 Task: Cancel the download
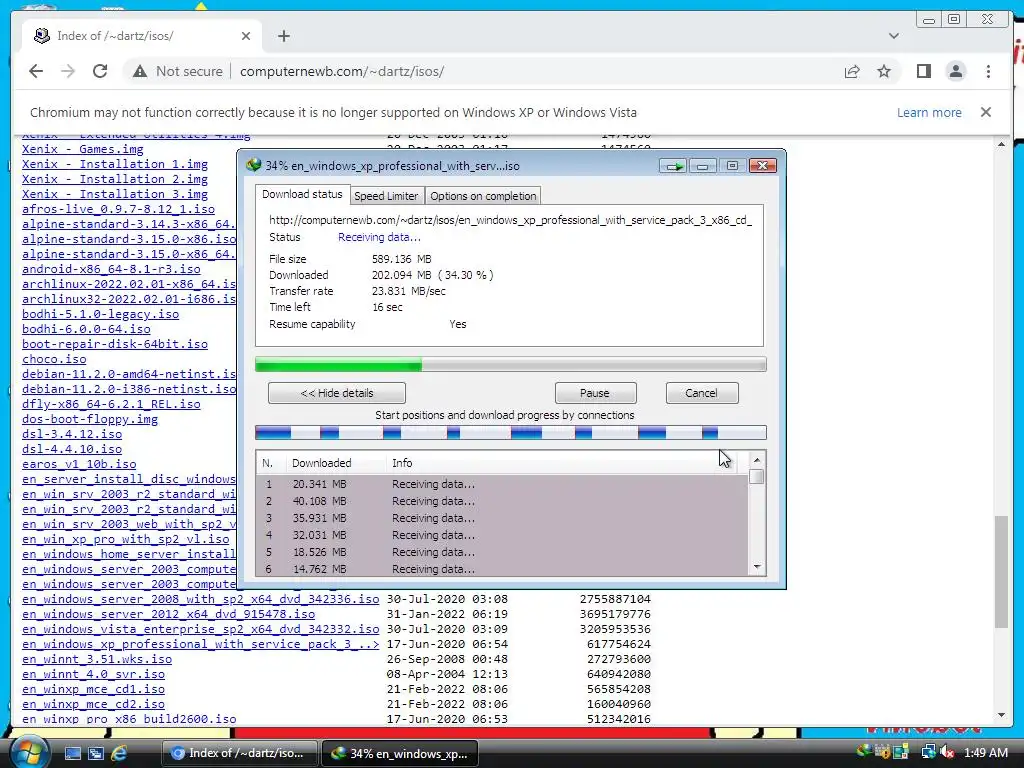pos(701,393)
